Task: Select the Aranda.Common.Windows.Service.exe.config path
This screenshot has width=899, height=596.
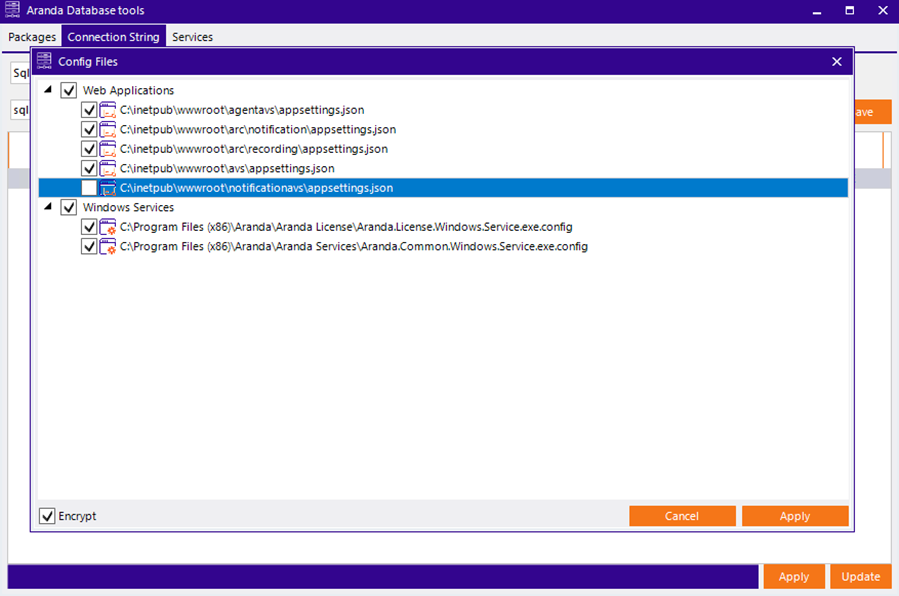Action: coord(354,246)
